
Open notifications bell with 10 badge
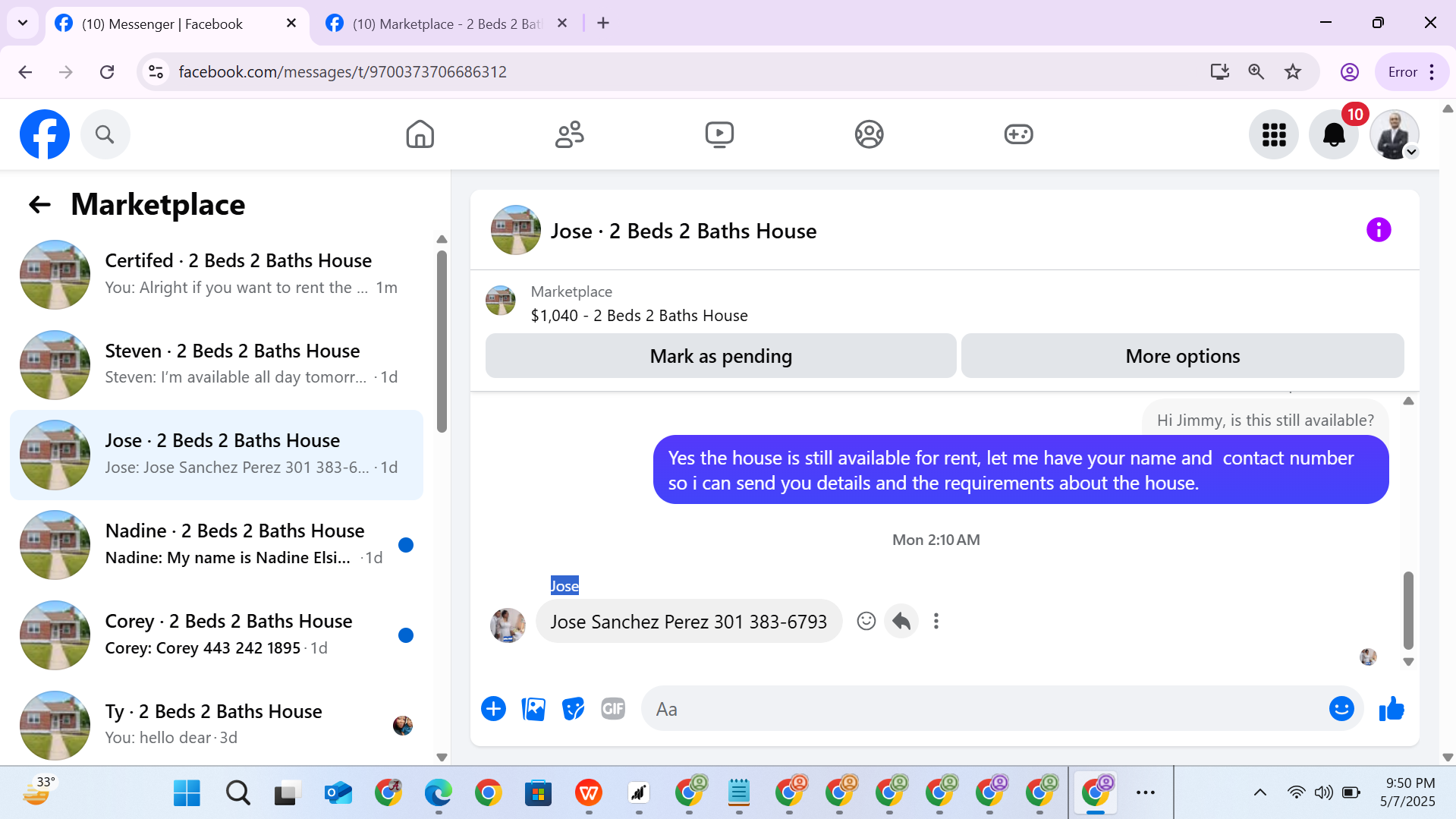(1334, 134)
